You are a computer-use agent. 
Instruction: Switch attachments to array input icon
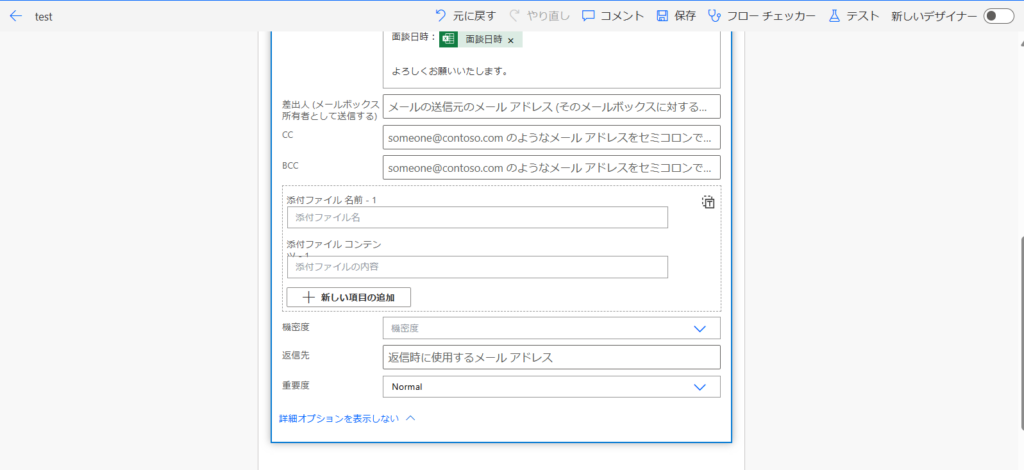pos(708,202)
